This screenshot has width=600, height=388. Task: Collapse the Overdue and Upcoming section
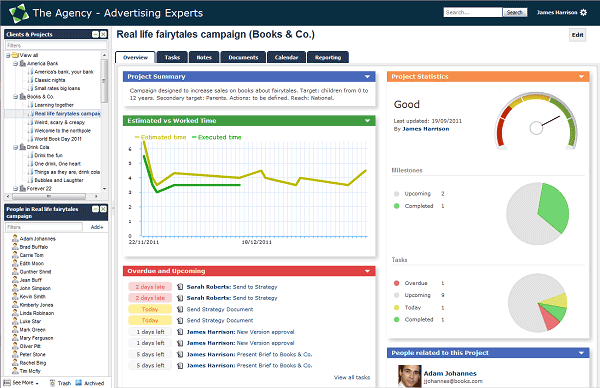coord(367,271)
